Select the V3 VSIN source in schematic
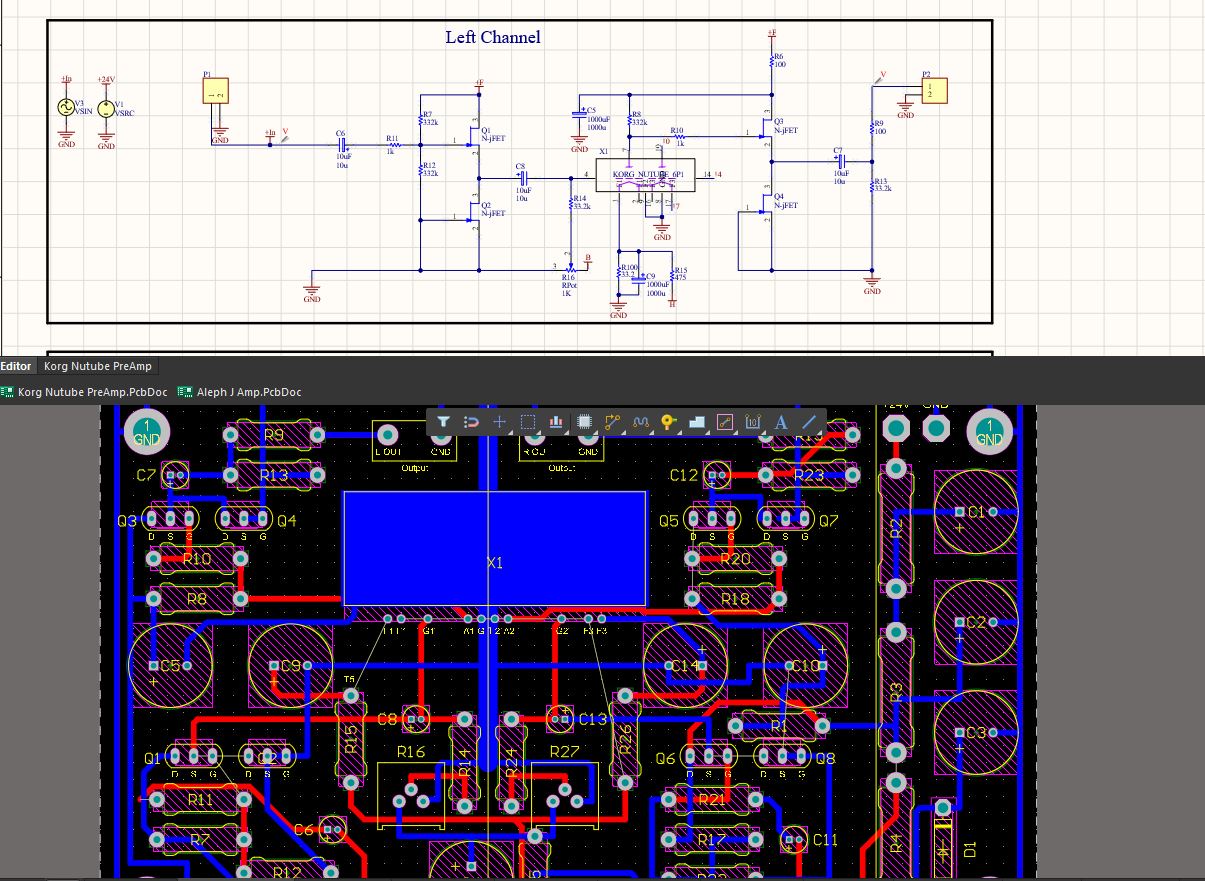The image size is (1205, 881). (66, 106)
